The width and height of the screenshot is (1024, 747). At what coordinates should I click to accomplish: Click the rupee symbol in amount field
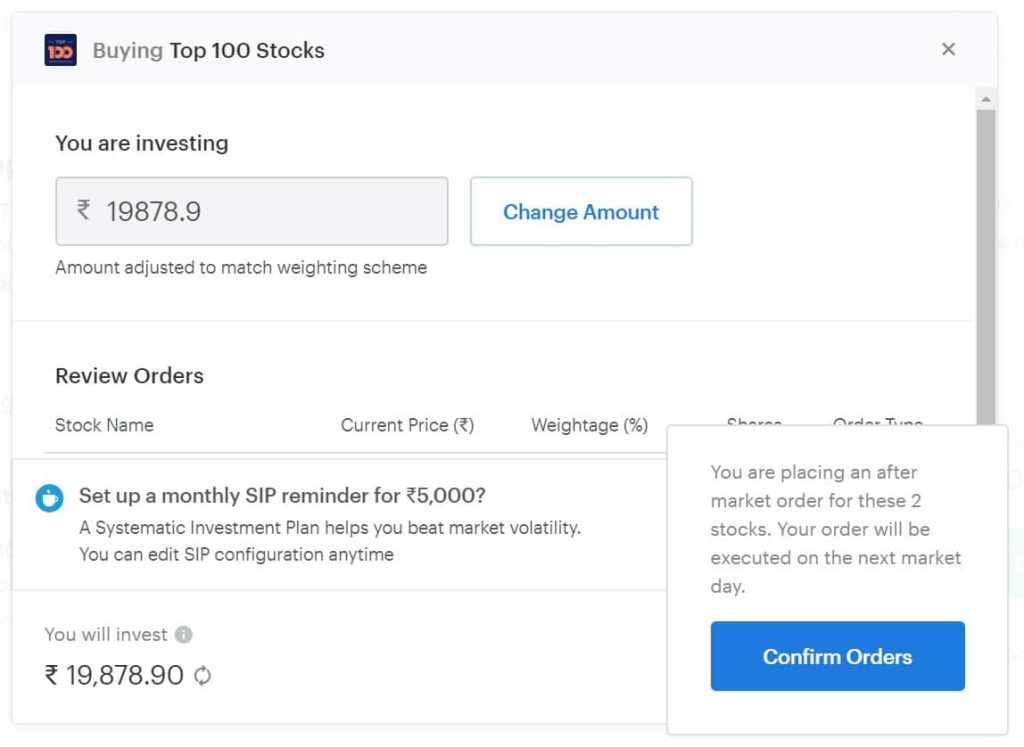coord(84,210)
